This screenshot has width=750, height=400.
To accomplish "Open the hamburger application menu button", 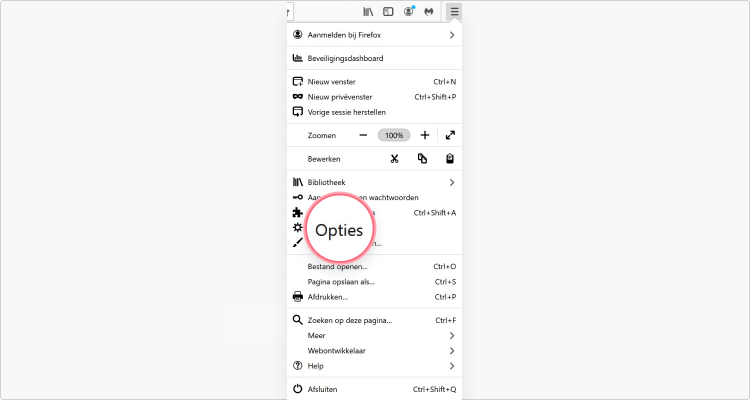I will (454, 11).
